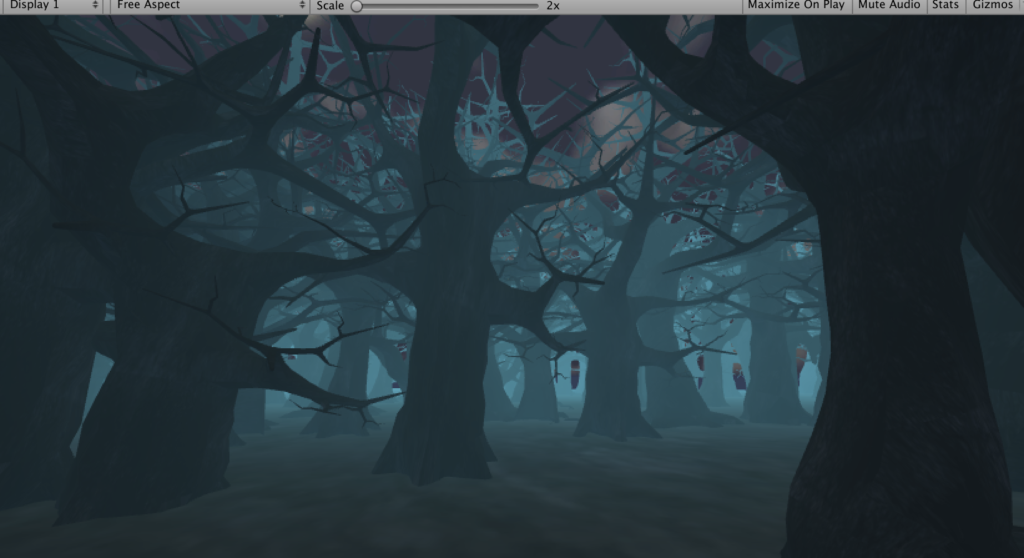This screenshot has width=1024, height=558.
Task: Click the 2x scale value
Action: click(553, 6)
